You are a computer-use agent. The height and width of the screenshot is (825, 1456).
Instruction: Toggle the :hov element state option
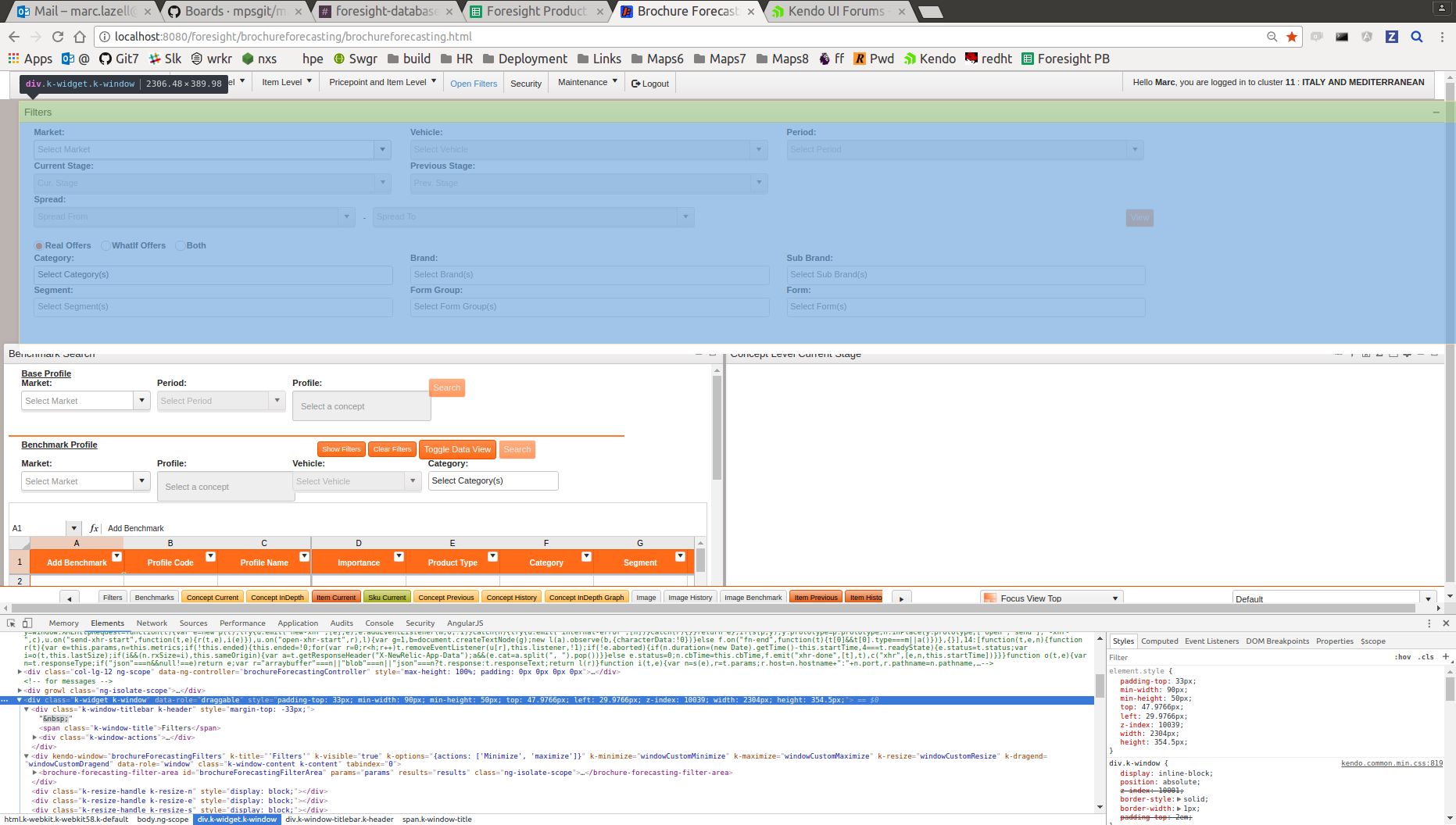click(1403, 657)
